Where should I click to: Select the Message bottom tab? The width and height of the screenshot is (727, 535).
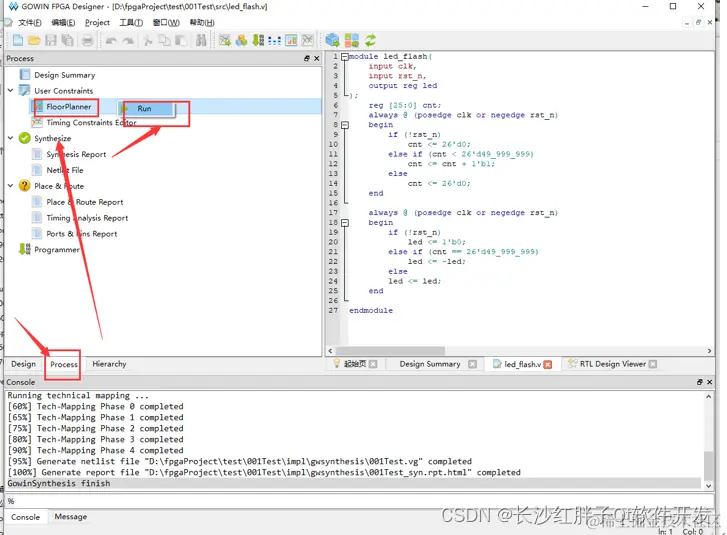[x=70, y=516]
